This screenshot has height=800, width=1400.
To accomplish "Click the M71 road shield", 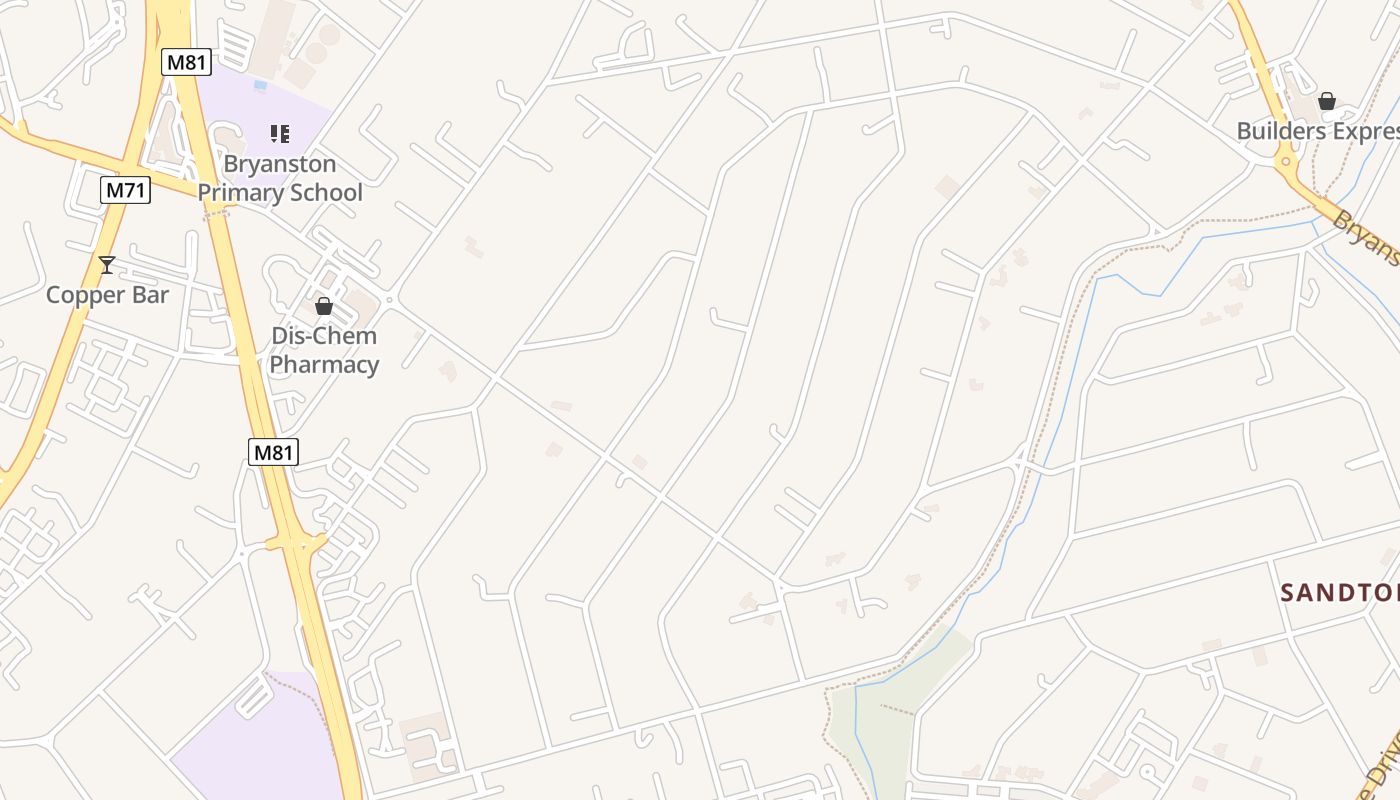I will click(x=126, y=190).
